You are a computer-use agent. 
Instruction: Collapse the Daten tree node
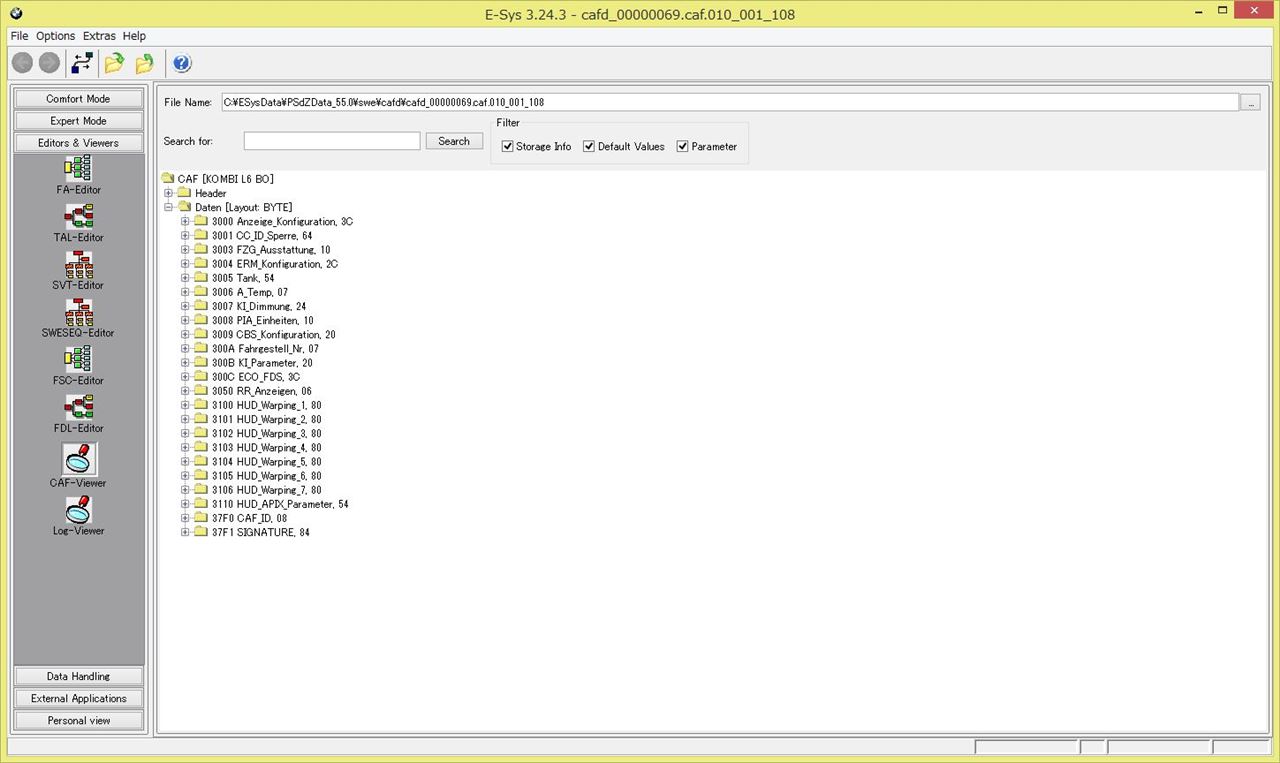coord(169,207)
